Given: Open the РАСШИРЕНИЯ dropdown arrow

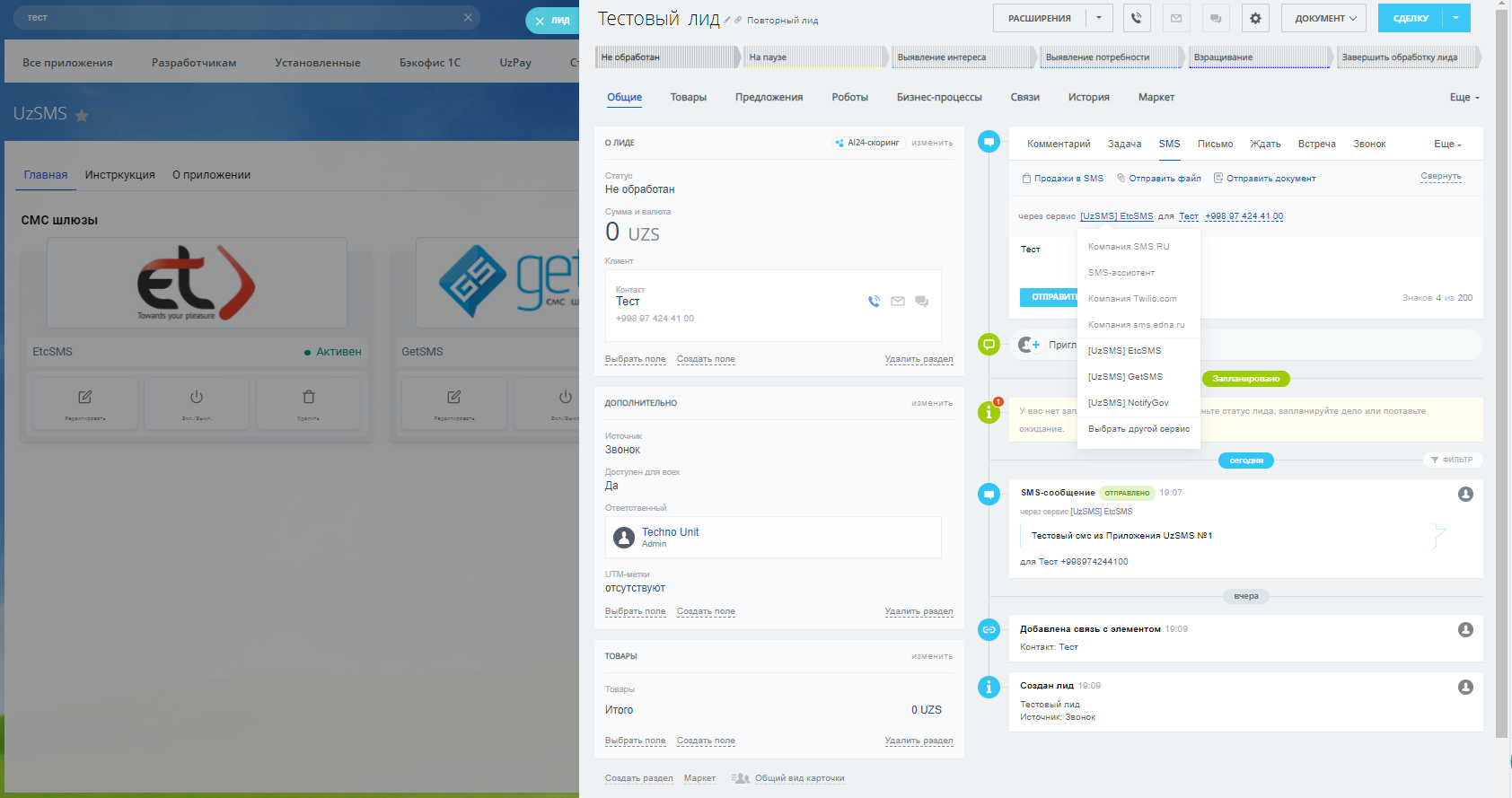Looking at the screenshot, I should pyautogui.click(x=1099, y=18).
